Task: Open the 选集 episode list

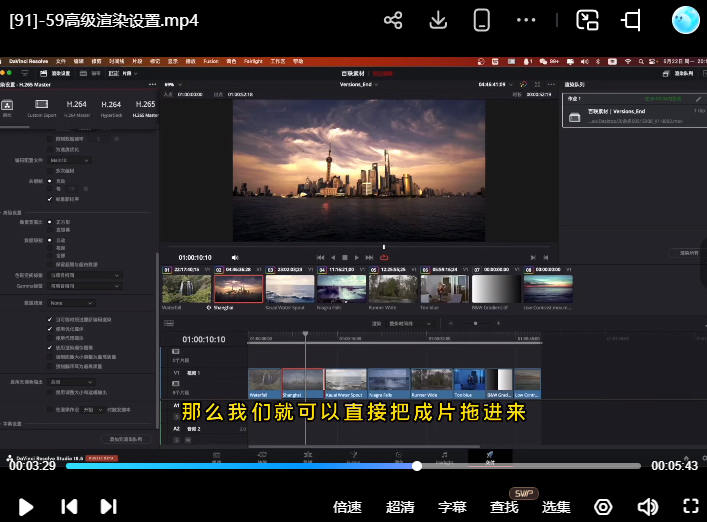Action: tap(556, 507)
